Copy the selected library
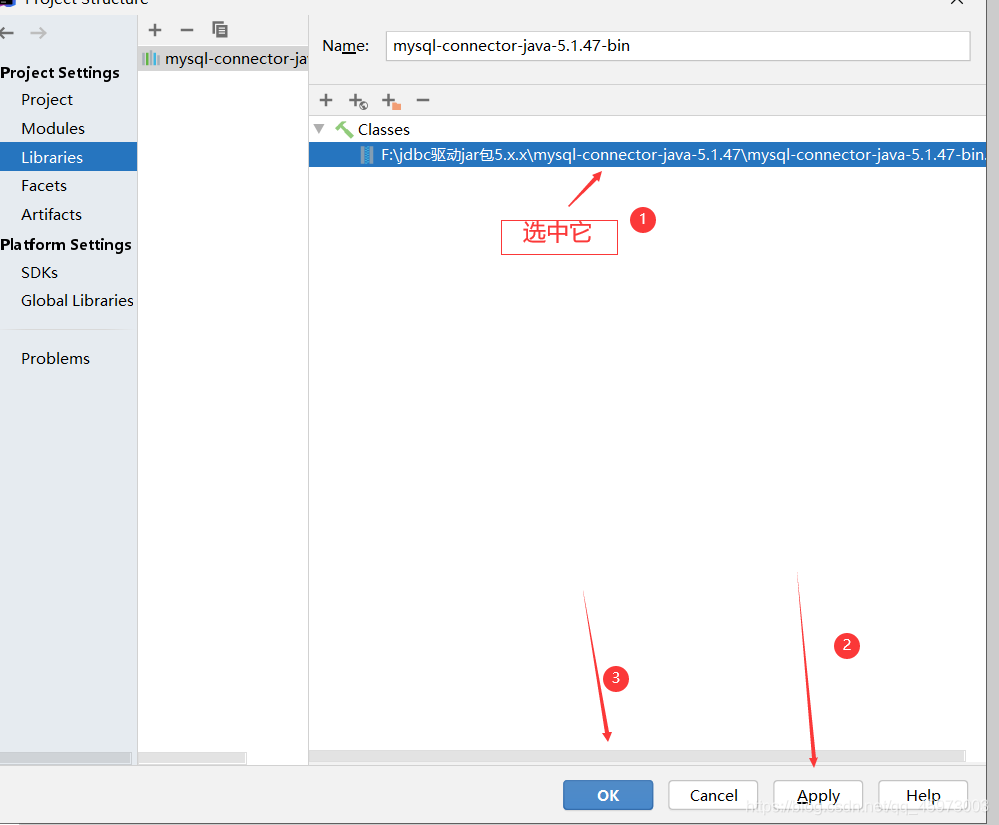Image resolution: width=999 pixels, height=825 pixels. tap(220, 30)
